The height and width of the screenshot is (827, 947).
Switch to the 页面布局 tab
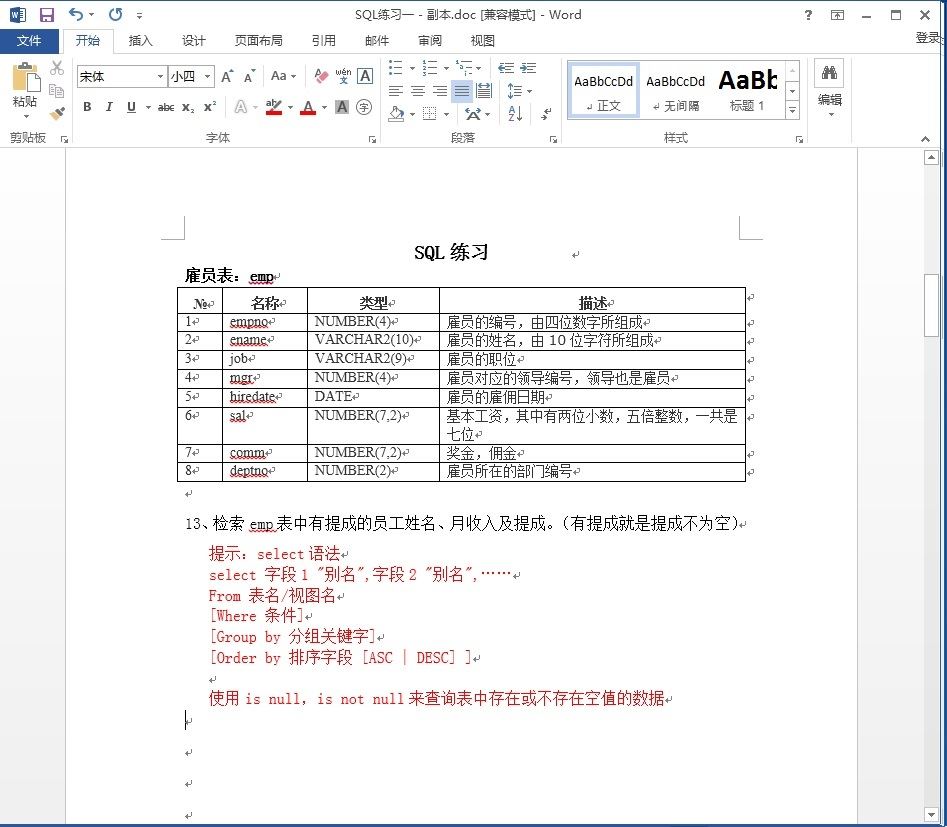coord(258,40)
